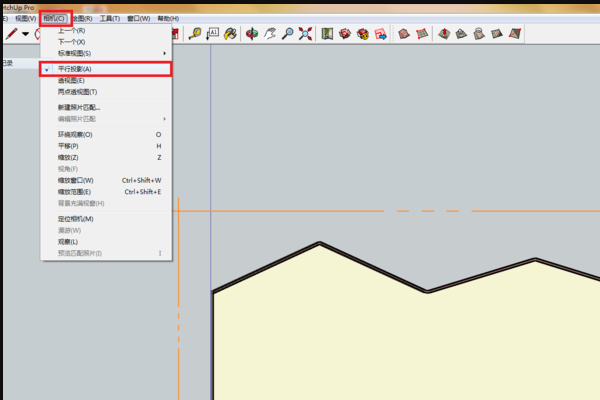
Task: Select the Drape sandbox tool
Action: (479, 34)
